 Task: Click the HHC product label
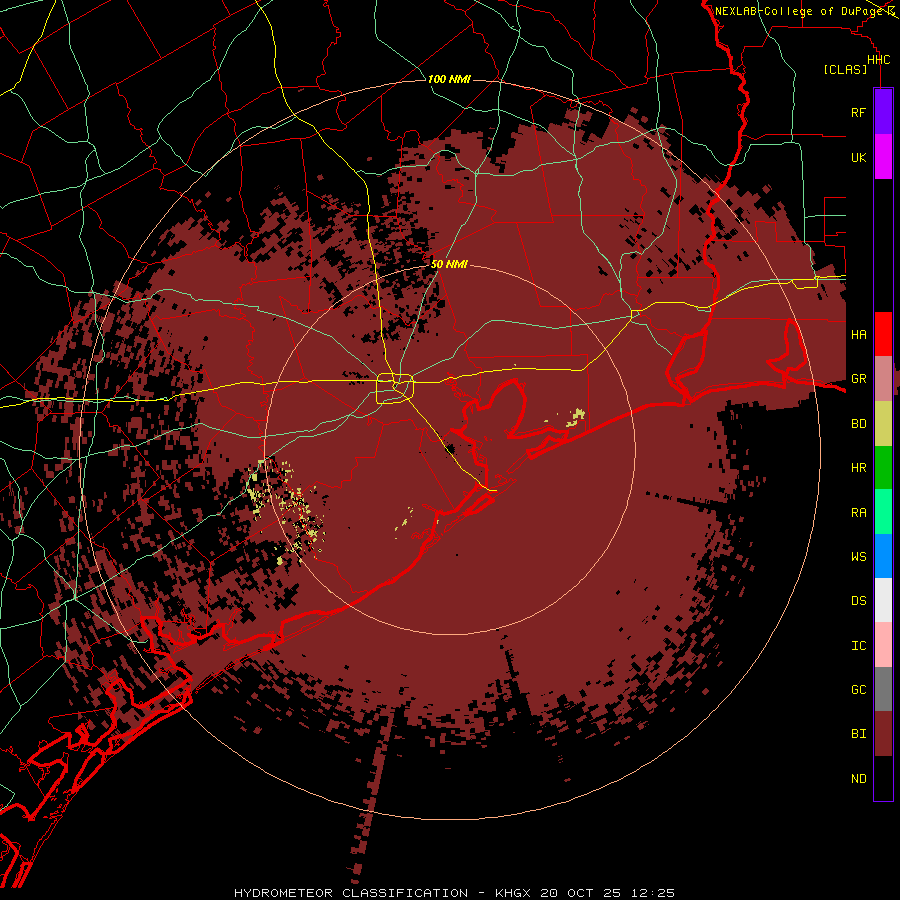[x=879, y=60]
